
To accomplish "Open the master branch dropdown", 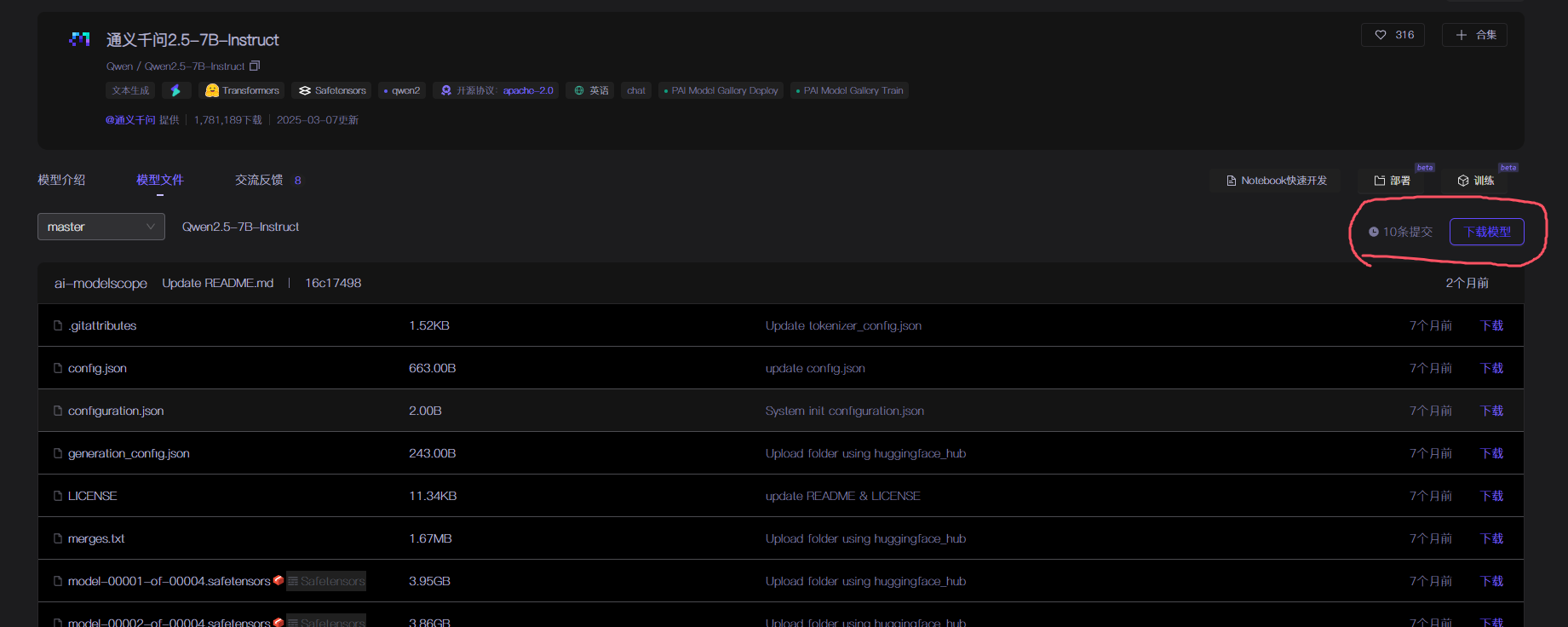I will (101, 227).
